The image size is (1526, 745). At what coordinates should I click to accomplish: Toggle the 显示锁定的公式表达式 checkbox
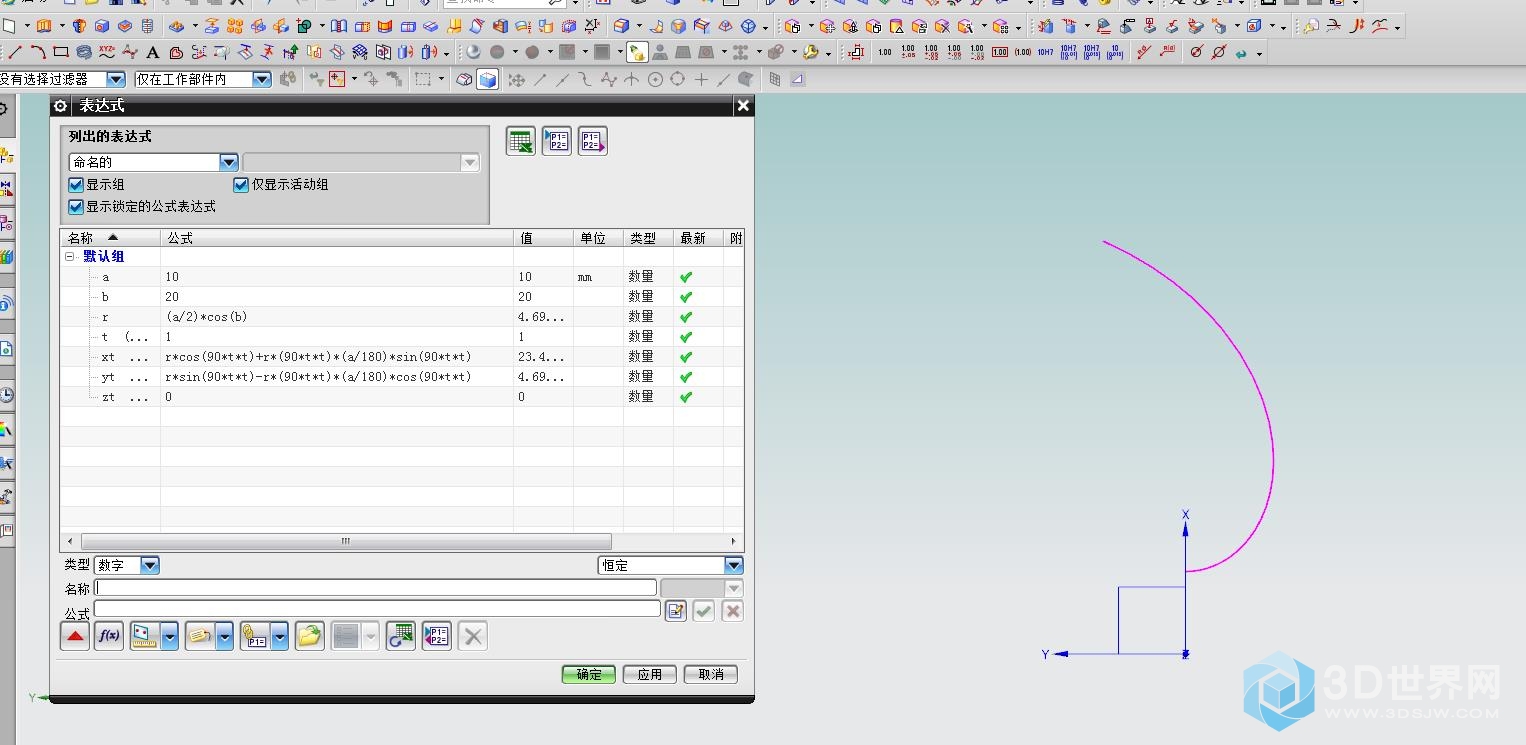point(76,207)
